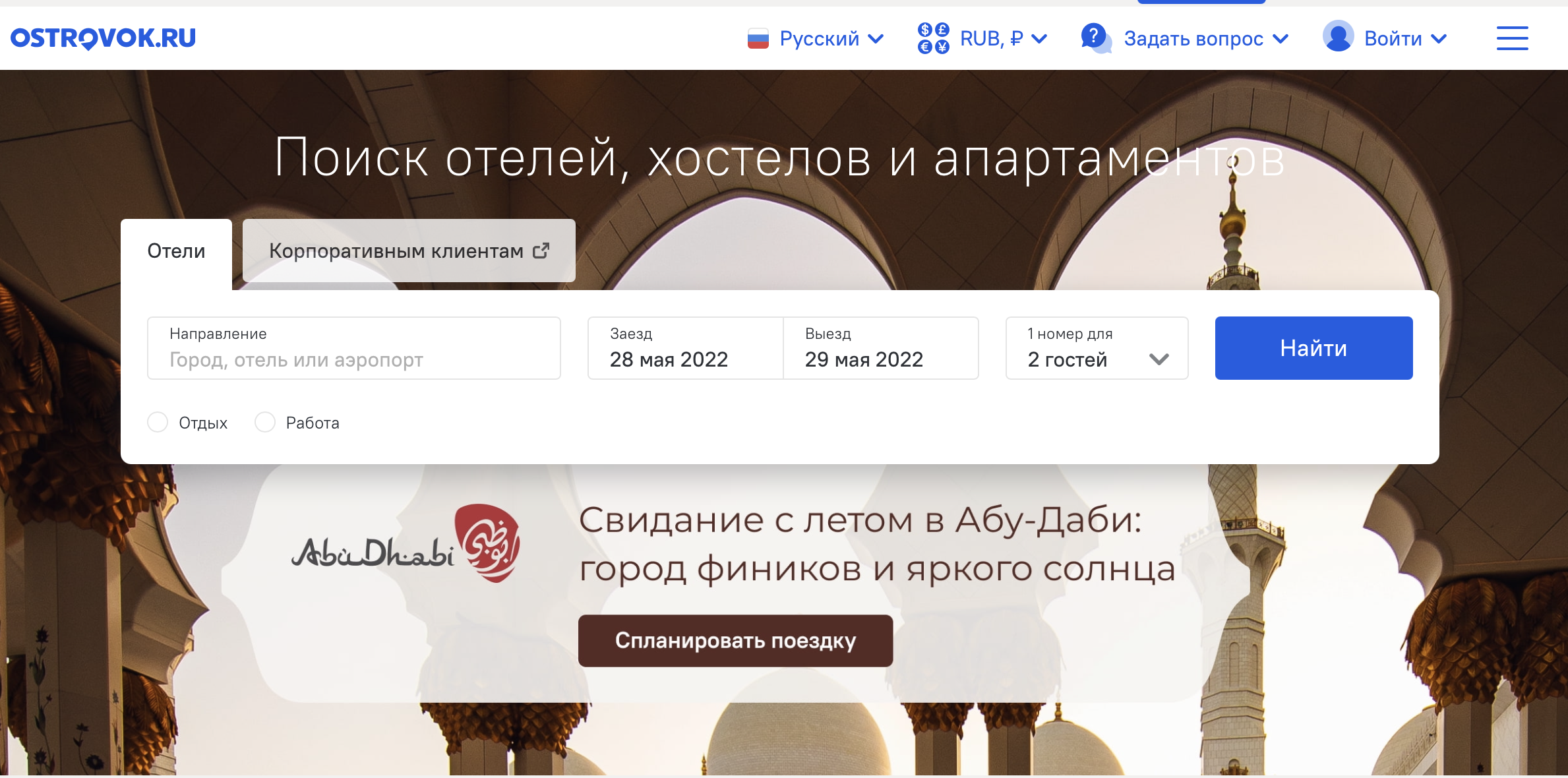The height and width of the screenshot is (778, 1568).
Task: Expand the Задать вопрос chevron
Action: click(1281, 39)
